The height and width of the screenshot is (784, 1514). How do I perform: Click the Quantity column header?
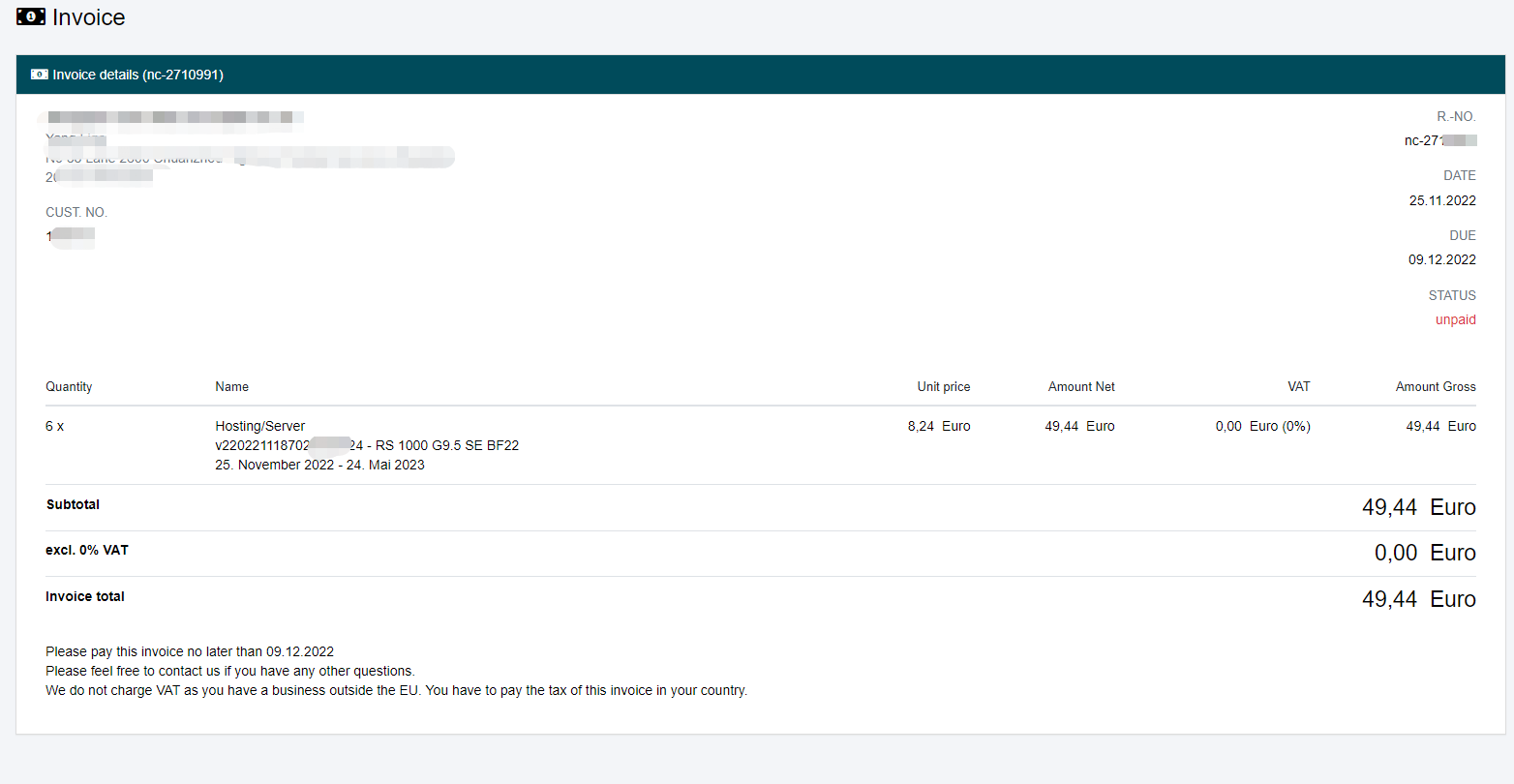pos(69,386)
